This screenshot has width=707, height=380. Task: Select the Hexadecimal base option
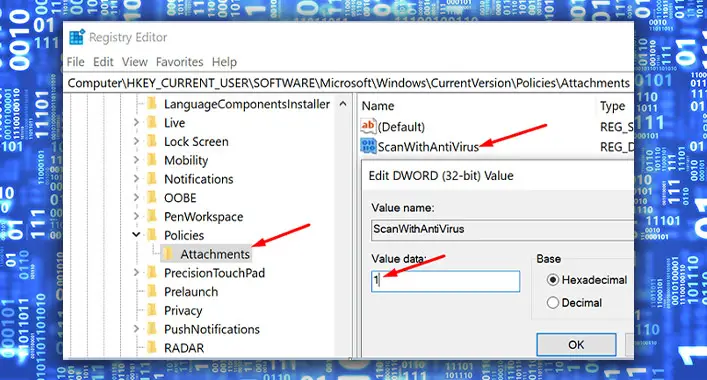click(553, 280)
